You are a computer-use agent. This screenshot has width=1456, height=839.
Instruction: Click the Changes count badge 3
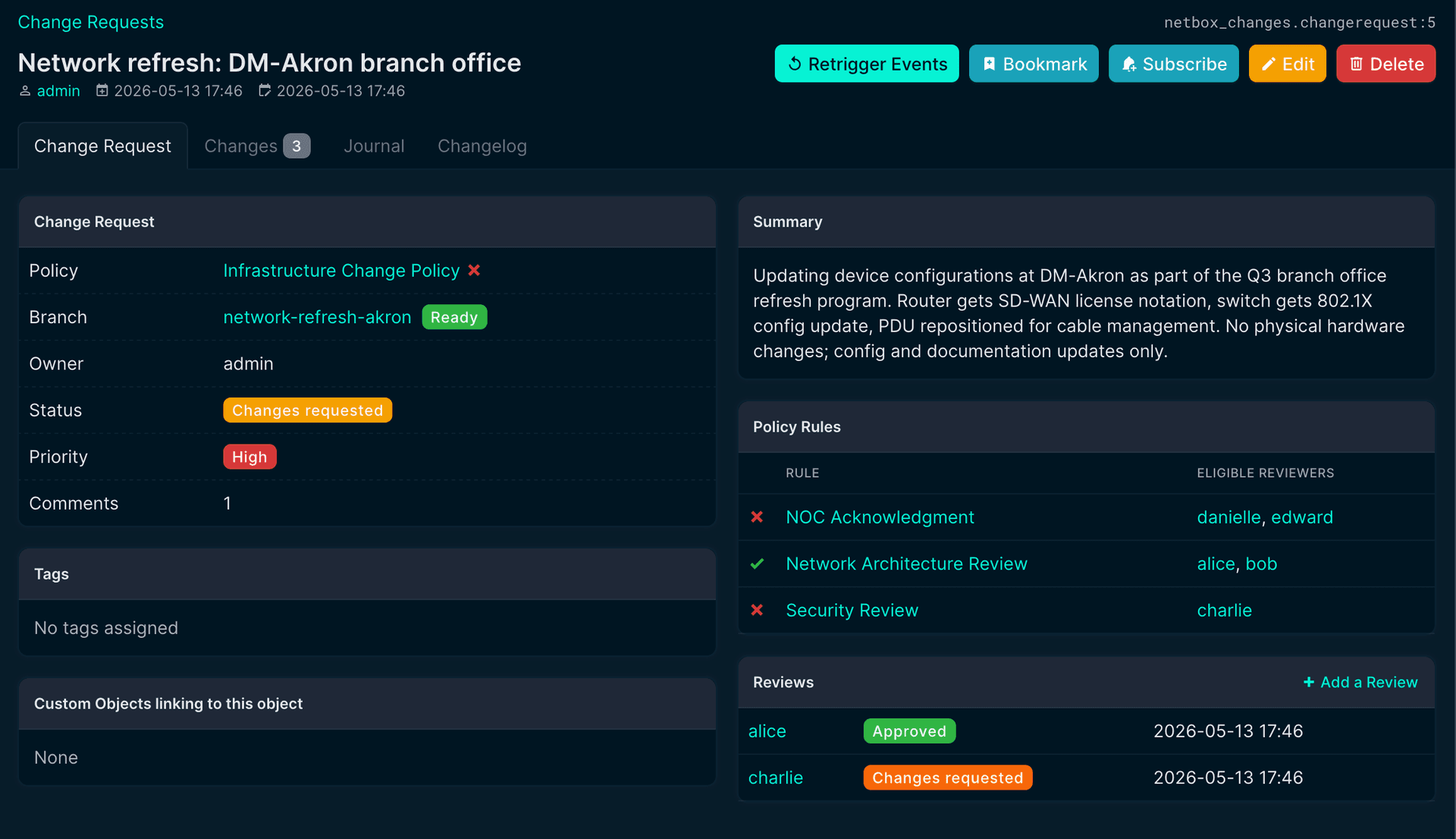coord(297,146)
